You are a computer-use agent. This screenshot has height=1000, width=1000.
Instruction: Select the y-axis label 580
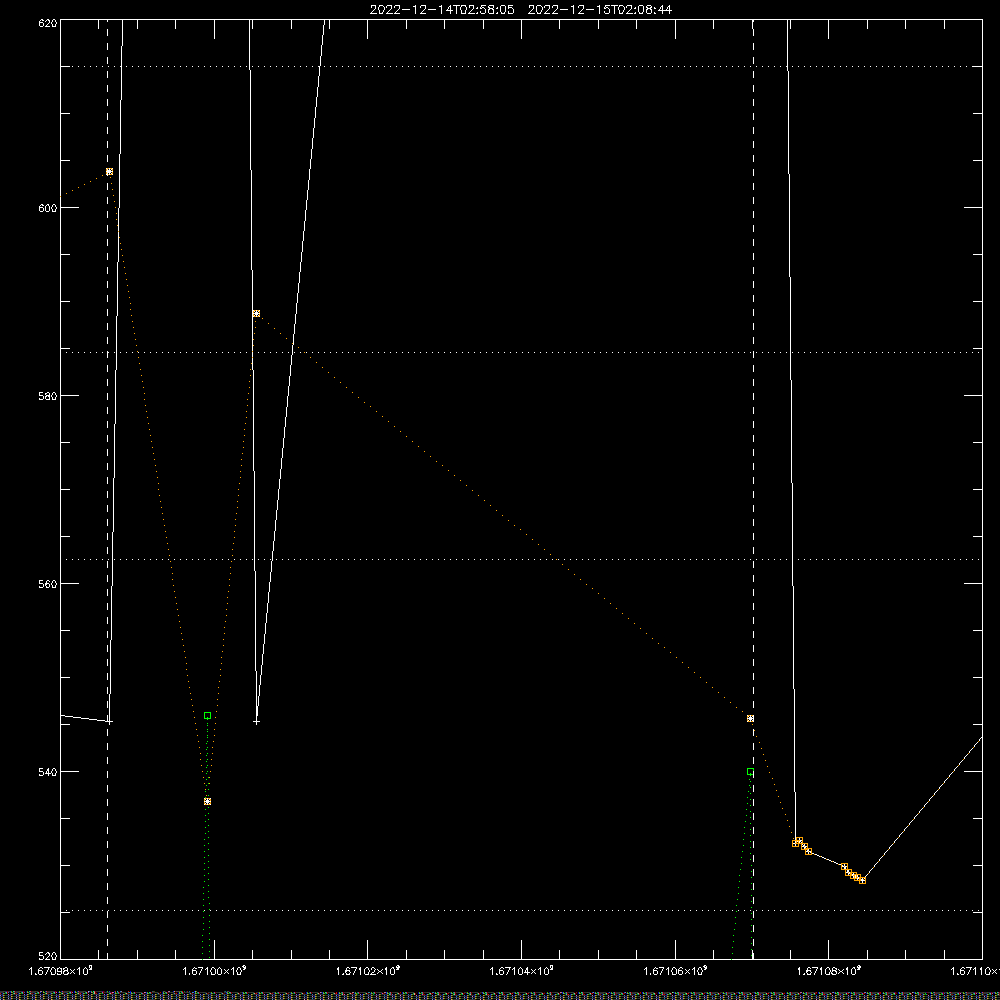tap(48, 396)
